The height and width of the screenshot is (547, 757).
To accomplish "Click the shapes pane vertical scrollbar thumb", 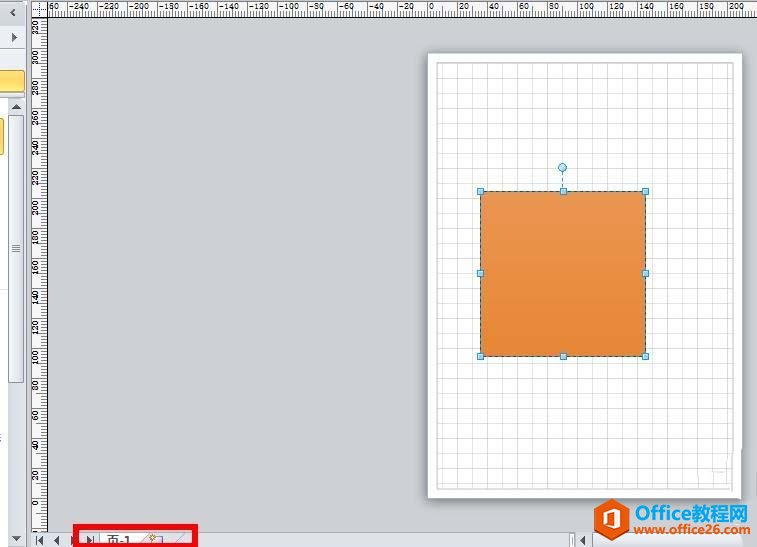I will pyautogui.click(x=16, y=247).
